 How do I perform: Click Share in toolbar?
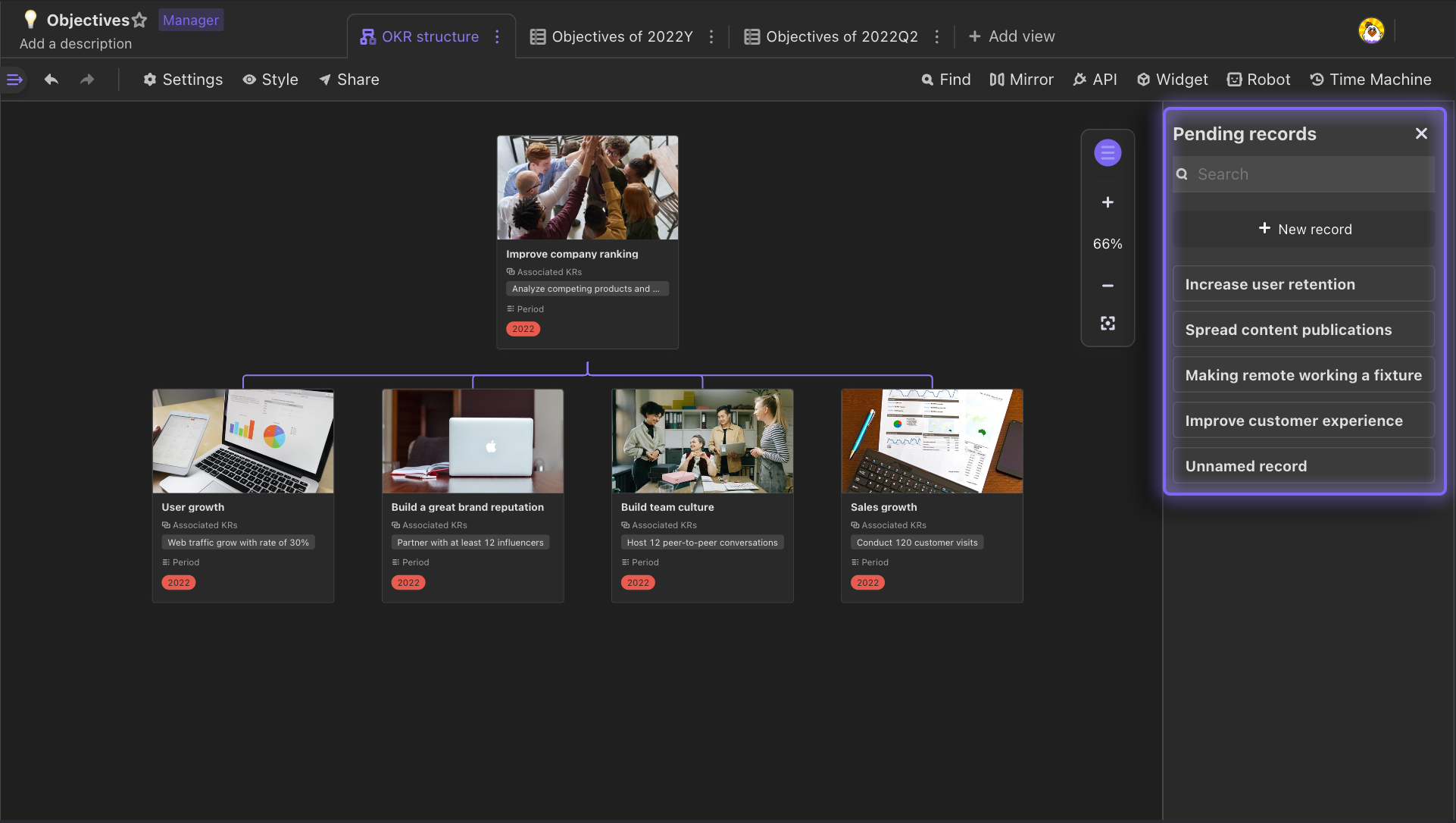[x=349, y=80]
